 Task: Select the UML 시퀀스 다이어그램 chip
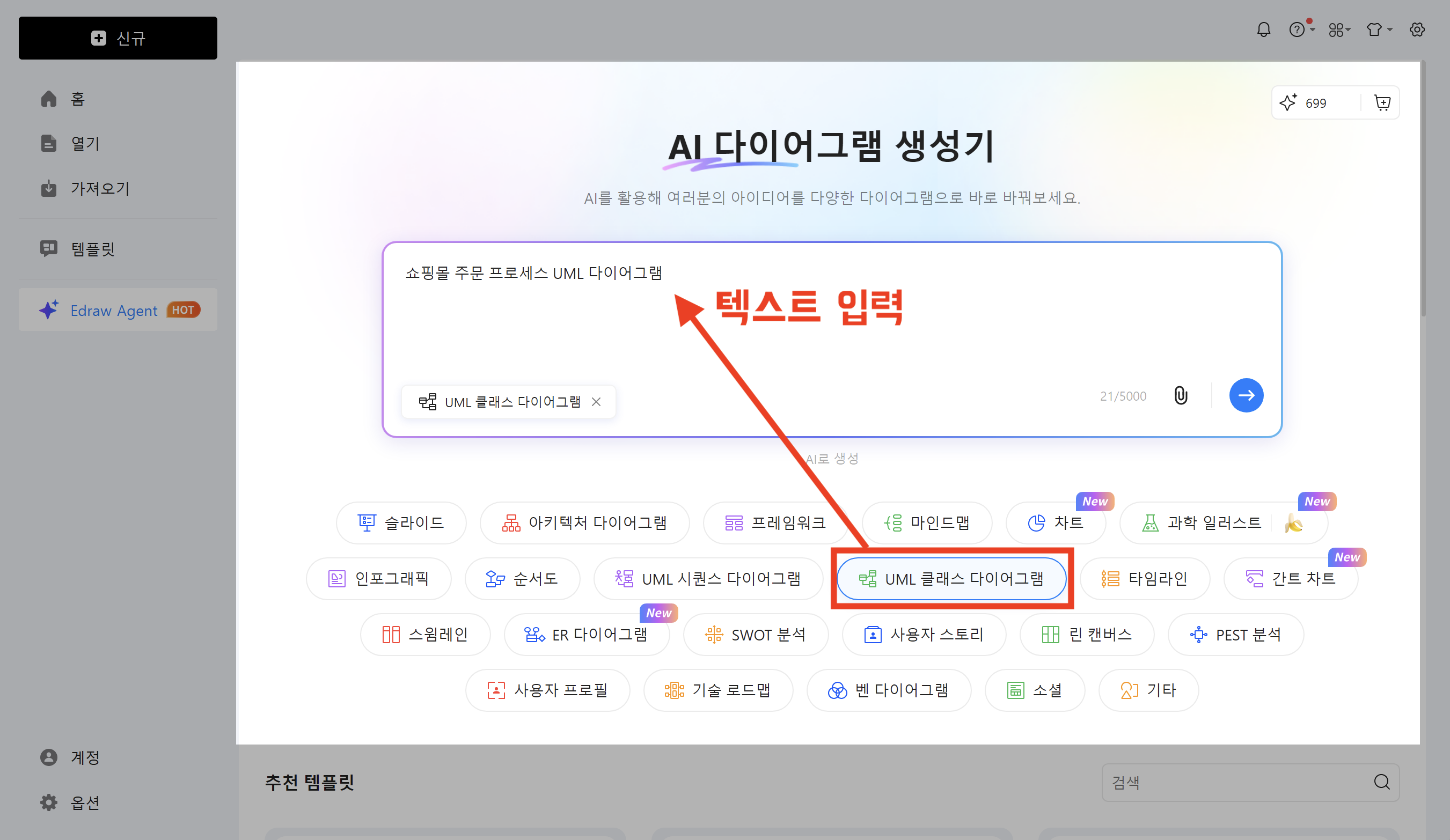(x=708, y=578)
